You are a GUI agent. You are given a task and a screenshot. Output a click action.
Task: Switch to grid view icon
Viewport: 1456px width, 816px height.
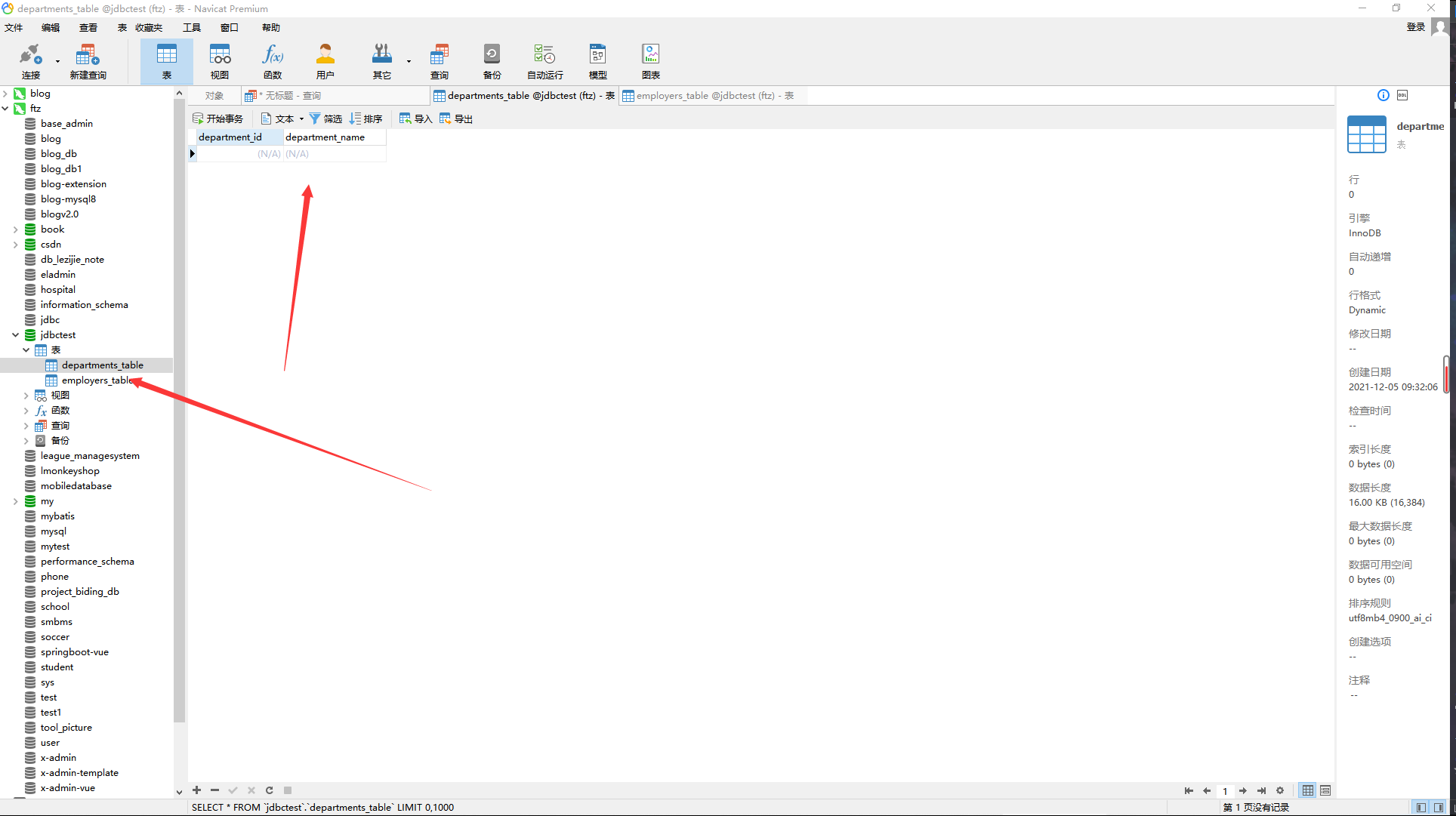pyautogui.click(x=1308, y=790)
